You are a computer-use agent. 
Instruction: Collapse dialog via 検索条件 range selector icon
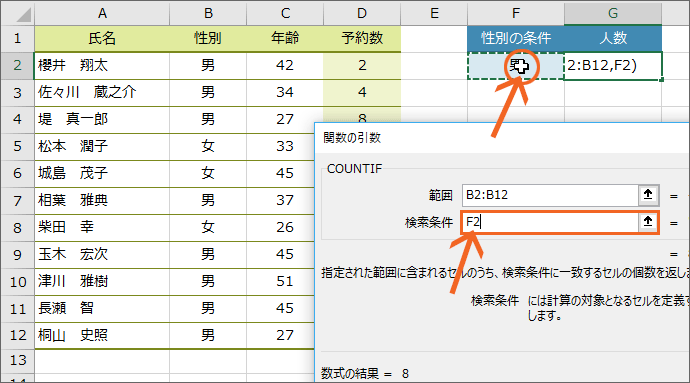pos(648,222)
